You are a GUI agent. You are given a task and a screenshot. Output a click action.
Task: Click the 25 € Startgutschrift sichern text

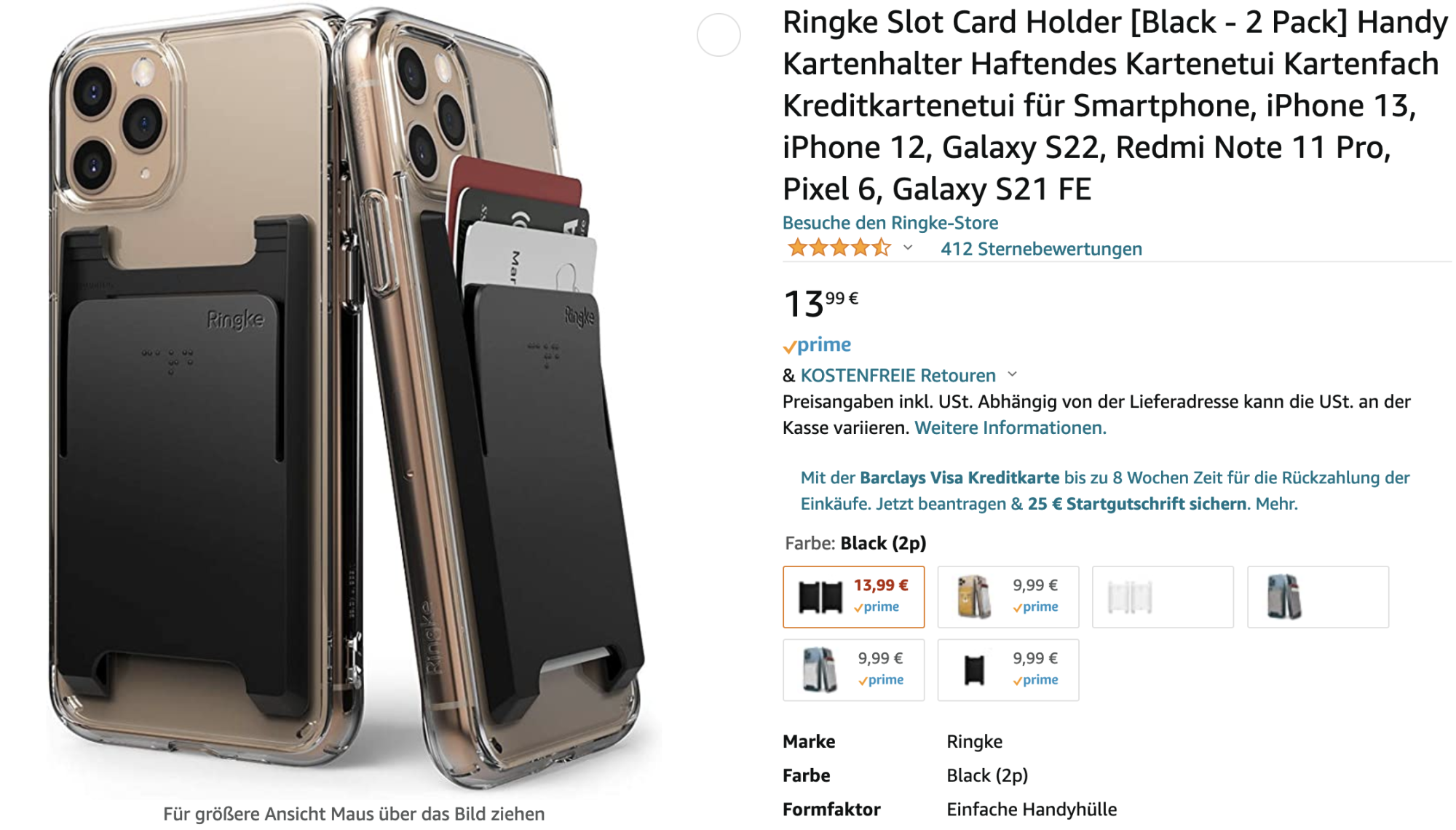(1136, 504)
